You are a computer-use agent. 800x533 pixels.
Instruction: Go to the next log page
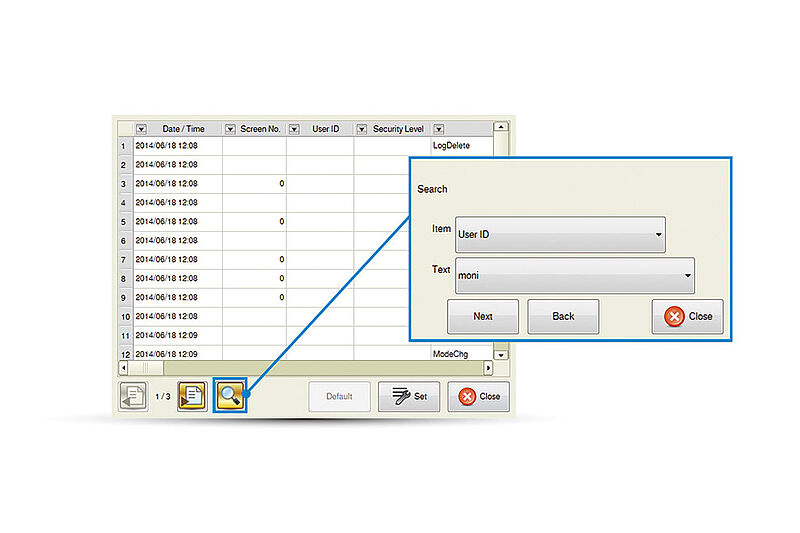coord(192,396)
